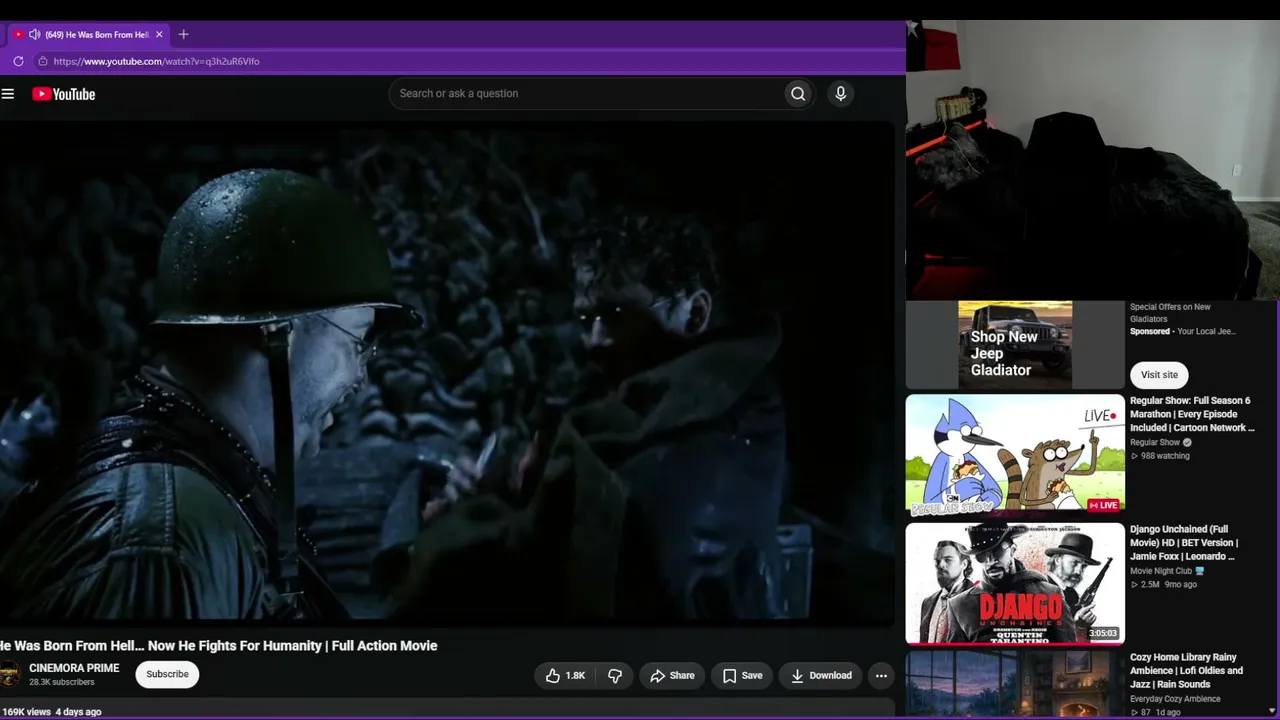The height and width of the screenshot is (720, 1280).
Task: View site information icon beside the URL
Action: 42,61
